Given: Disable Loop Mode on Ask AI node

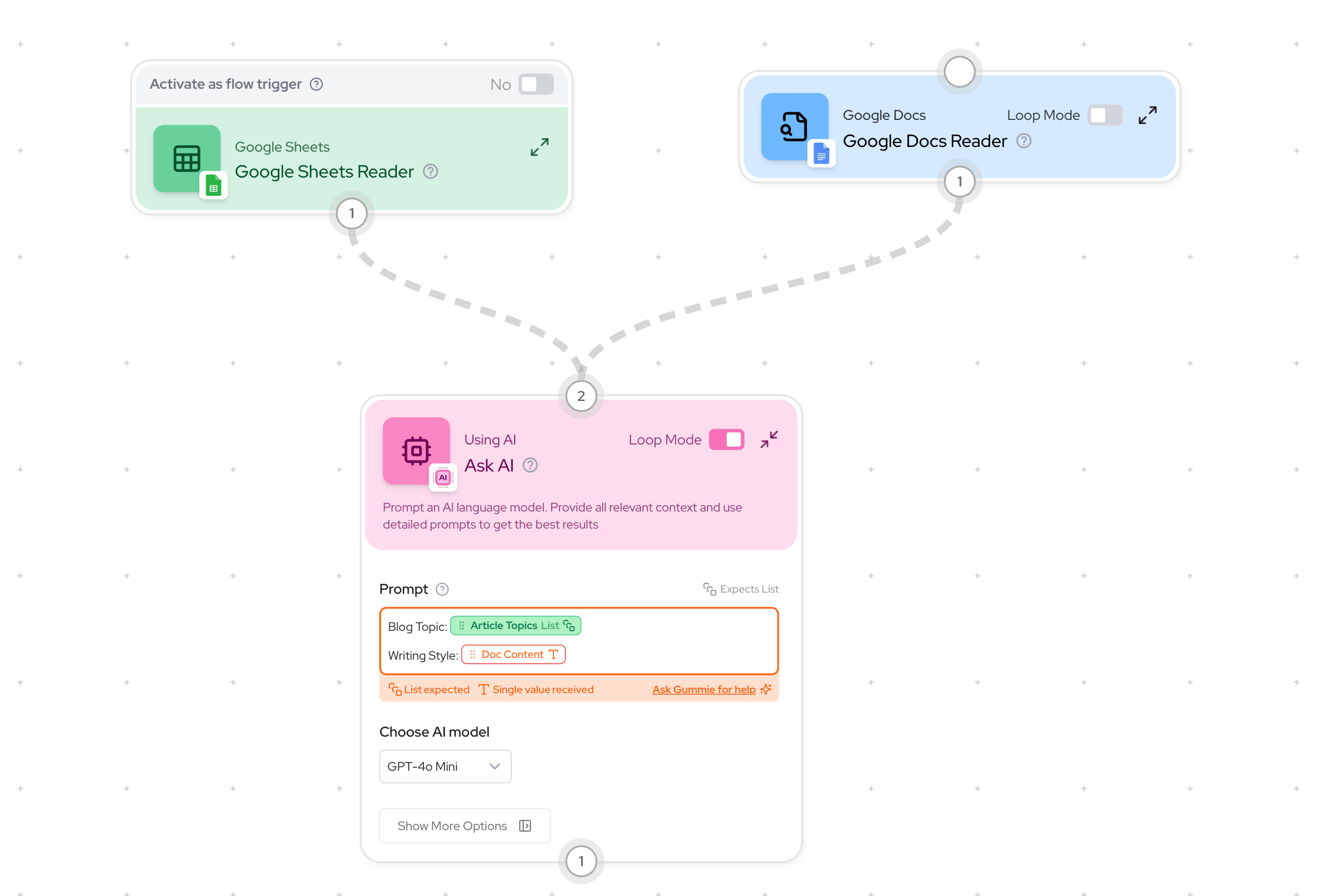Looking at the screenshot, I should click(726, 440).
